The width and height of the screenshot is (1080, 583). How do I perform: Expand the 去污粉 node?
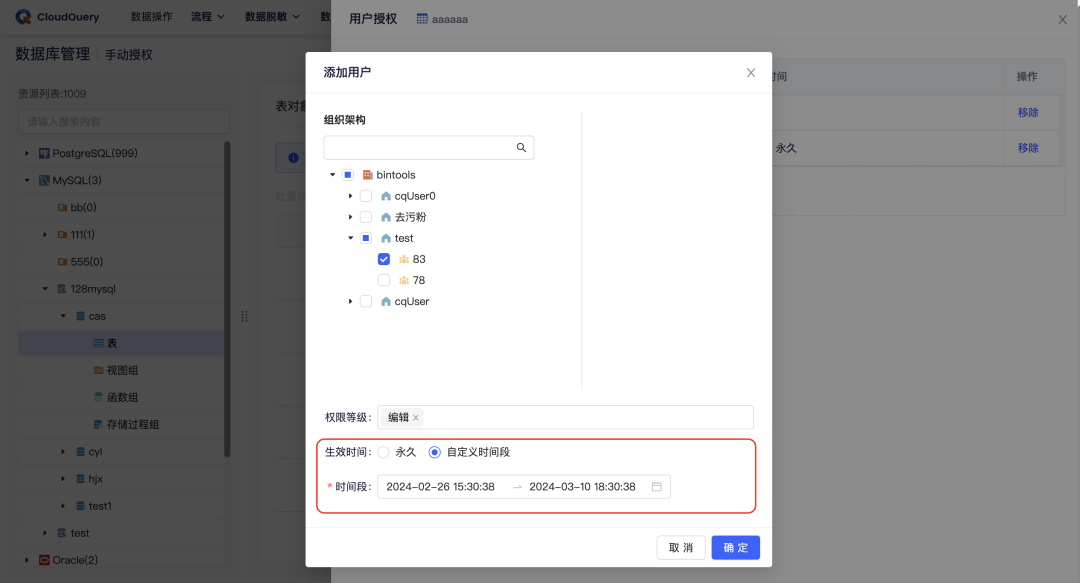(x=351, y=217)
